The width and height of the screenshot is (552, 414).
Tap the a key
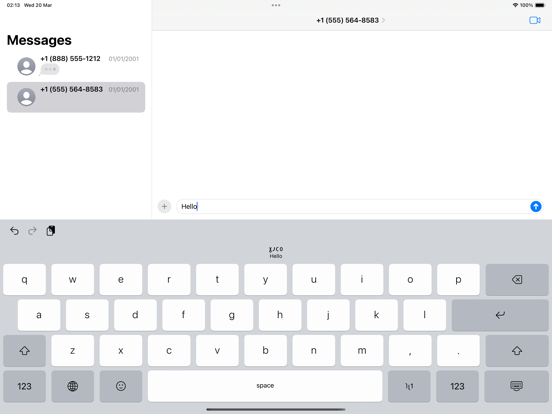click(x=39, y=315)
